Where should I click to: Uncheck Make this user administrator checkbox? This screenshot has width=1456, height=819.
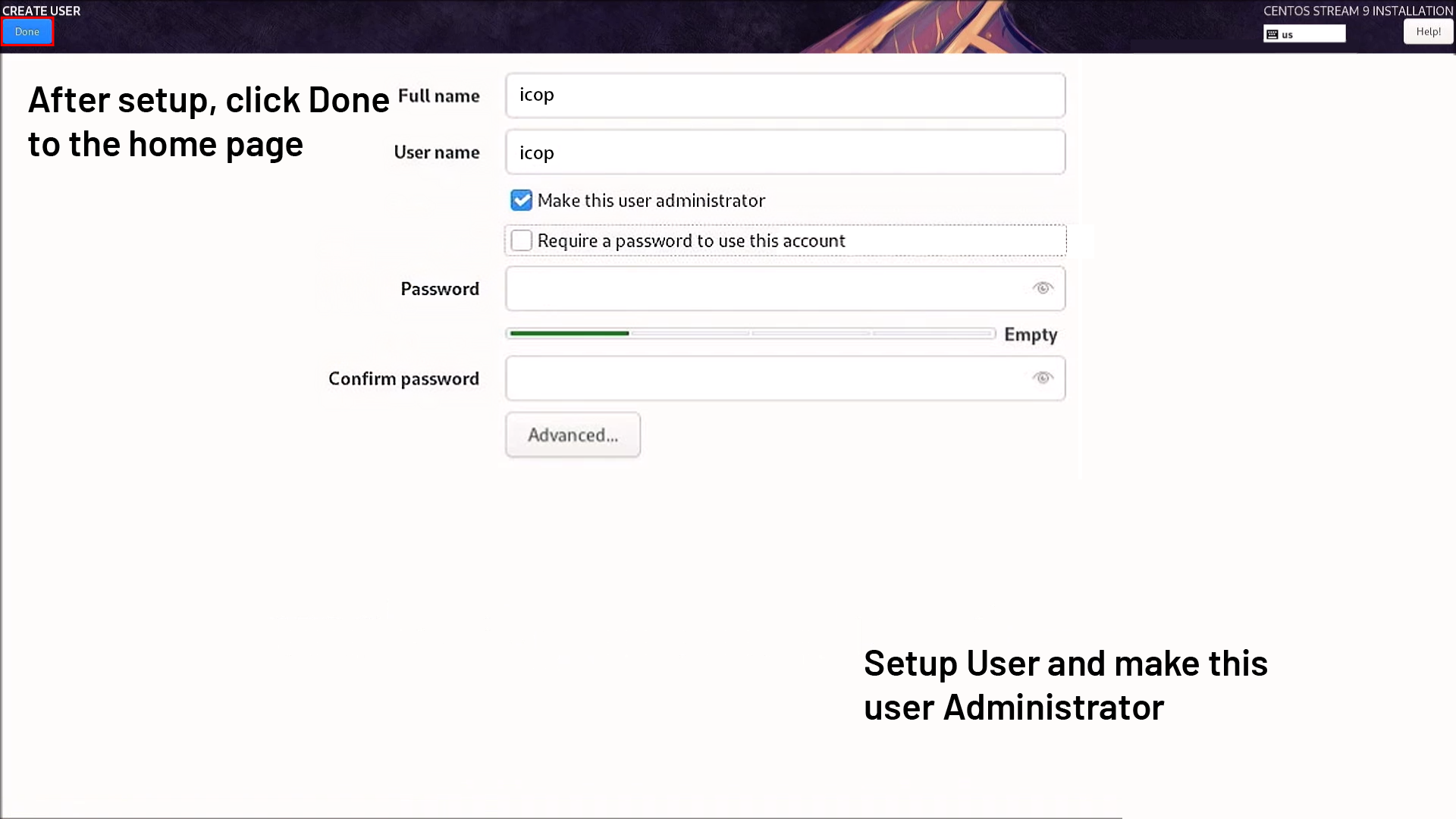[521, 200]
